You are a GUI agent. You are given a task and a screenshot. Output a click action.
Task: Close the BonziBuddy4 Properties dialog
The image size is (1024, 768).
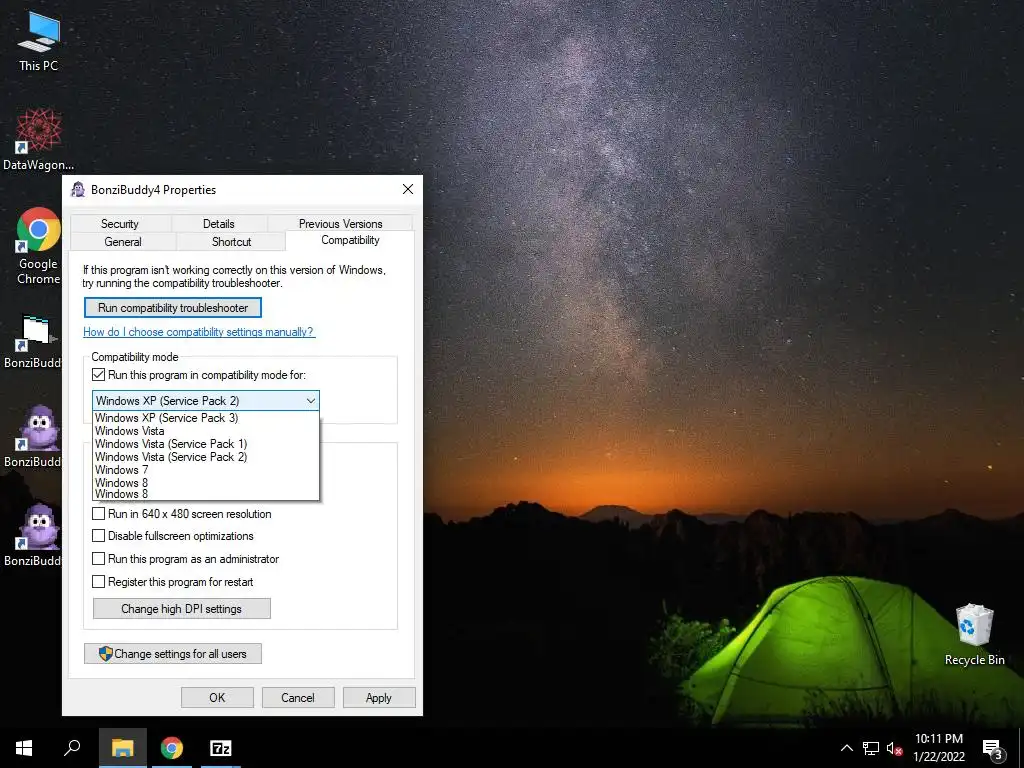click(x=408, y=189)
